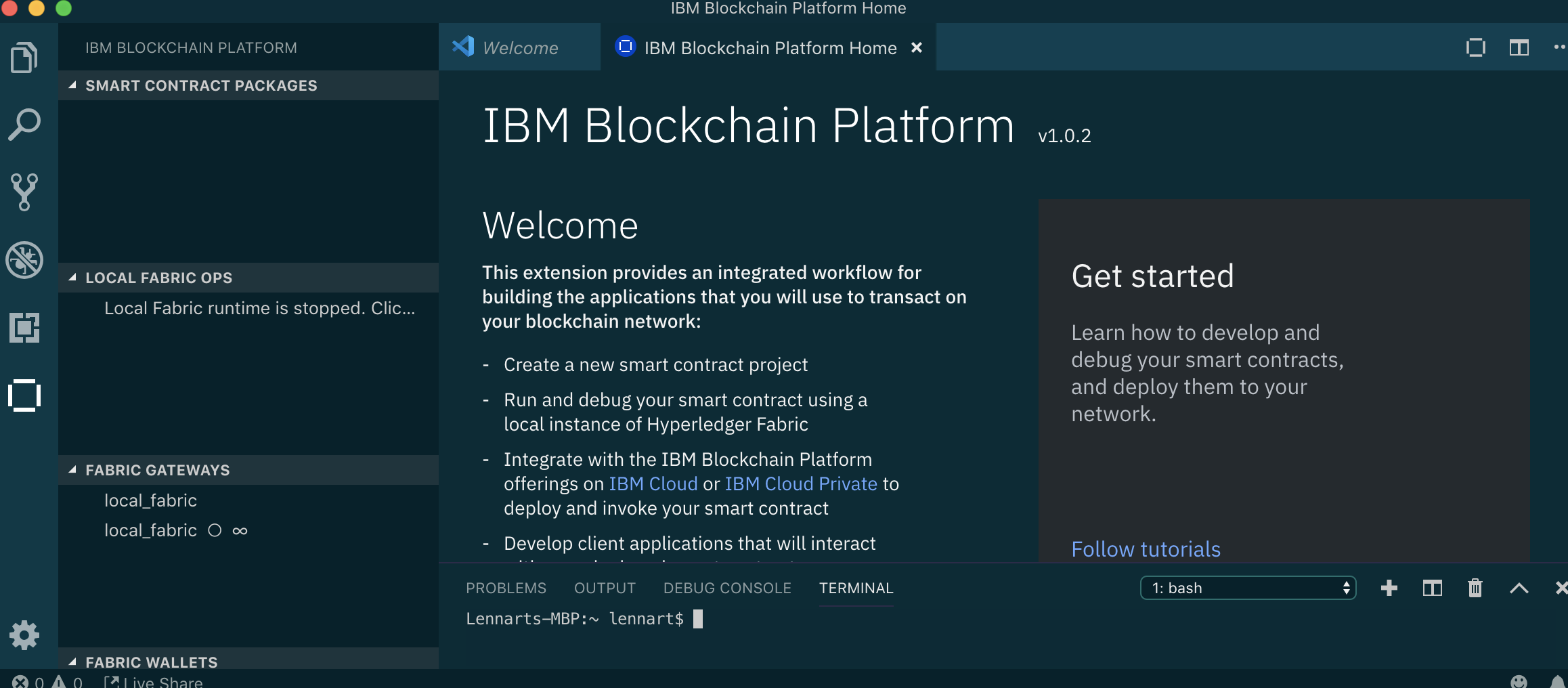
Task: Select the IBM Blockchain Platform Home tab
Action: (768, 47)
